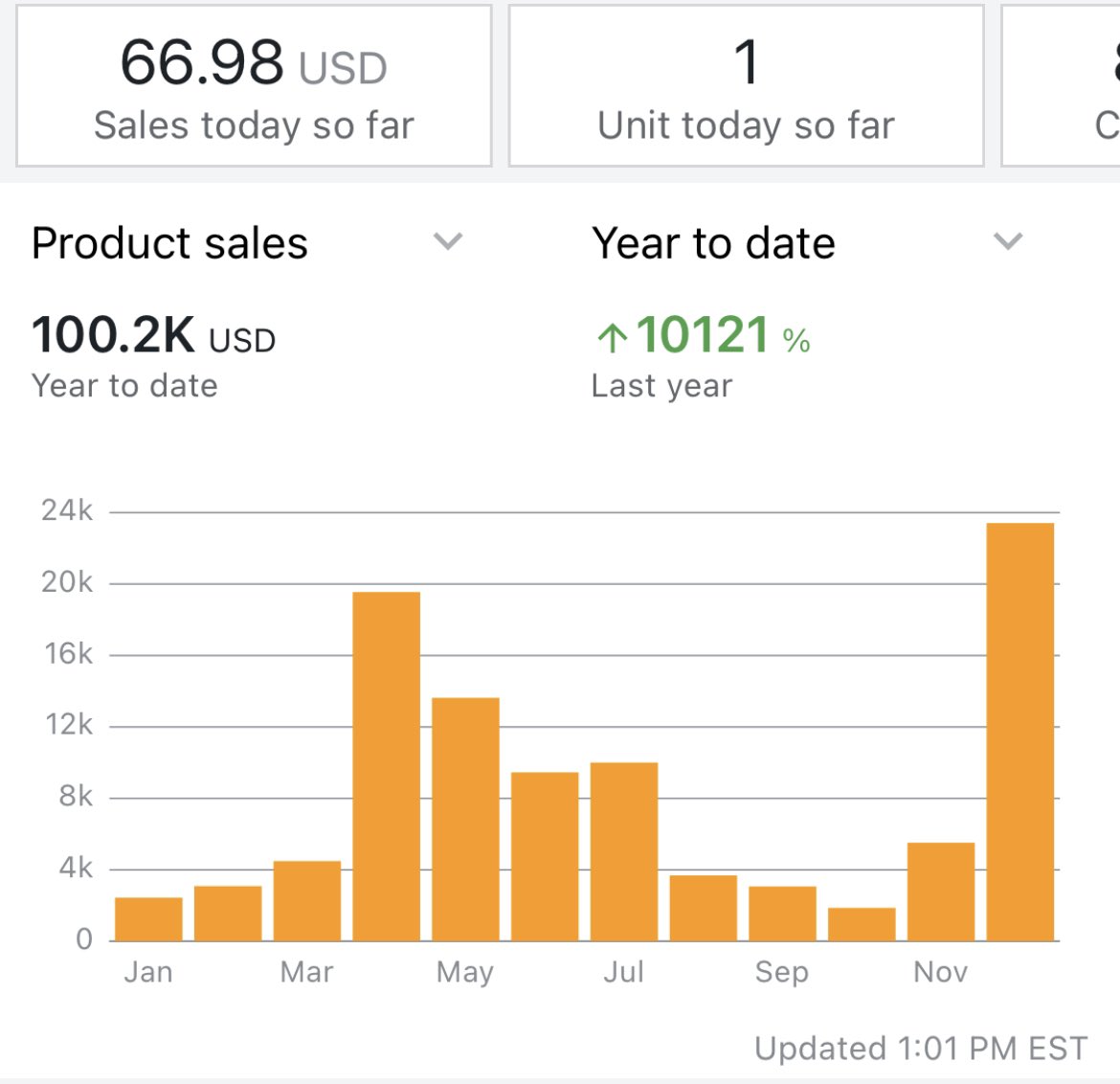Select the July sales bar

pyautogui.click(x=624, y=851)
